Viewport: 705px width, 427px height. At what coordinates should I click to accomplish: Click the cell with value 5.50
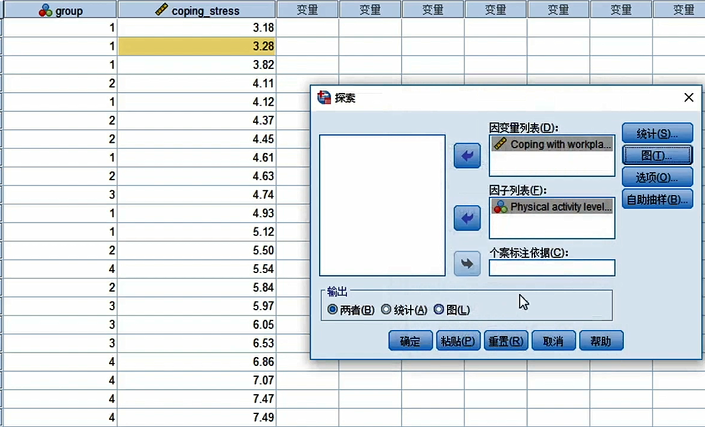(x=197, y=250)
